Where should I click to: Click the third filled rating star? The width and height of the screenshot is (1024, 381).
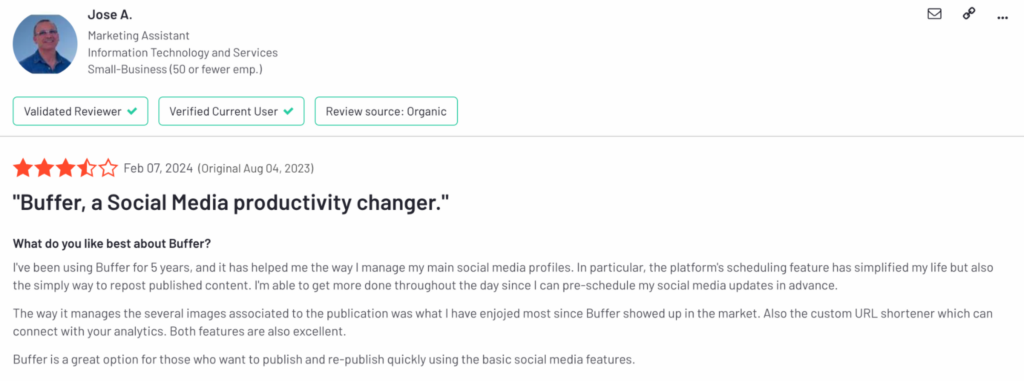click(65, 169)
